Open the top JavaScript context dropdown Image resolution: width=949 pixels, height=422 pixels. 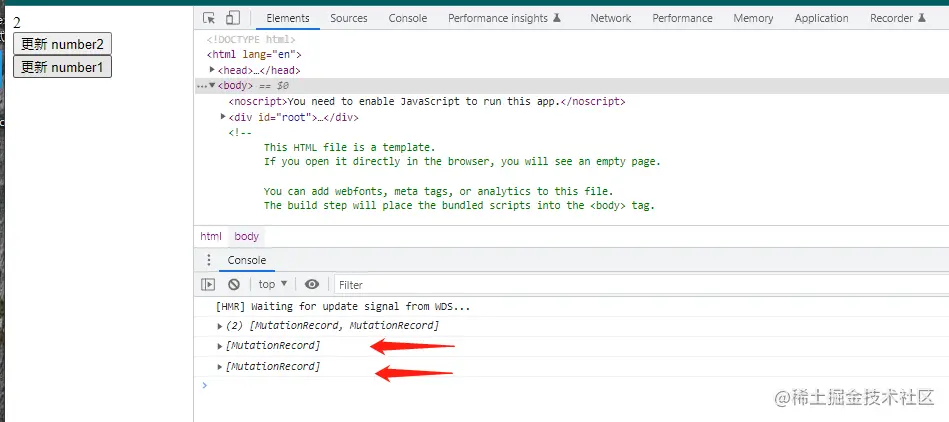273,284
